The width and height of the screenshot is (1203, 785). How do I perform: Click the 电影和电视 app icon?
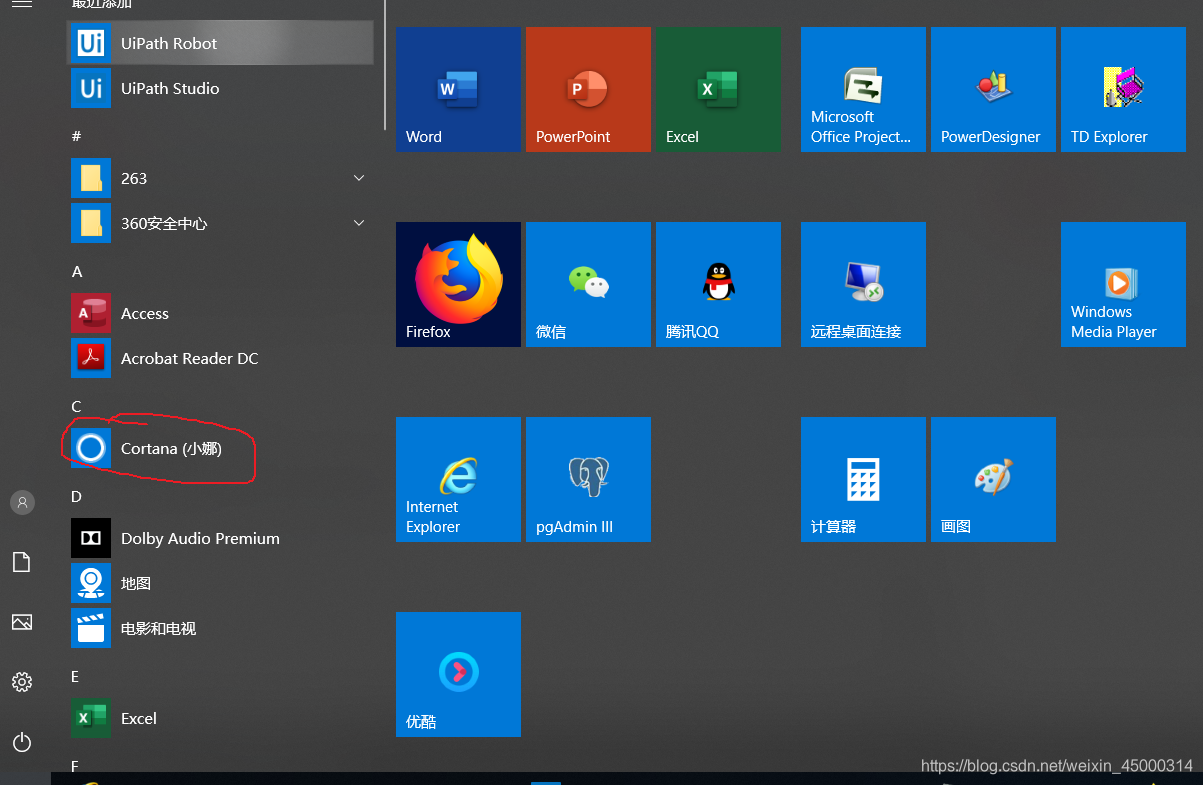point(91,628)
